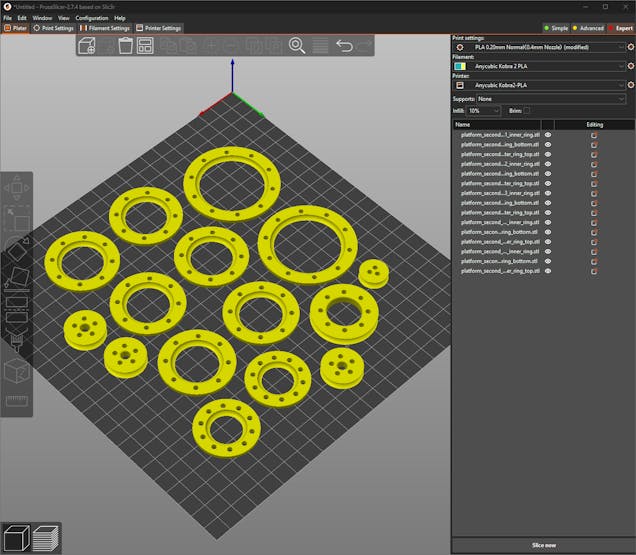636x555 pixels.
Task: Click the Undo arrow in toolbar
Action: [x=344, y=46]
